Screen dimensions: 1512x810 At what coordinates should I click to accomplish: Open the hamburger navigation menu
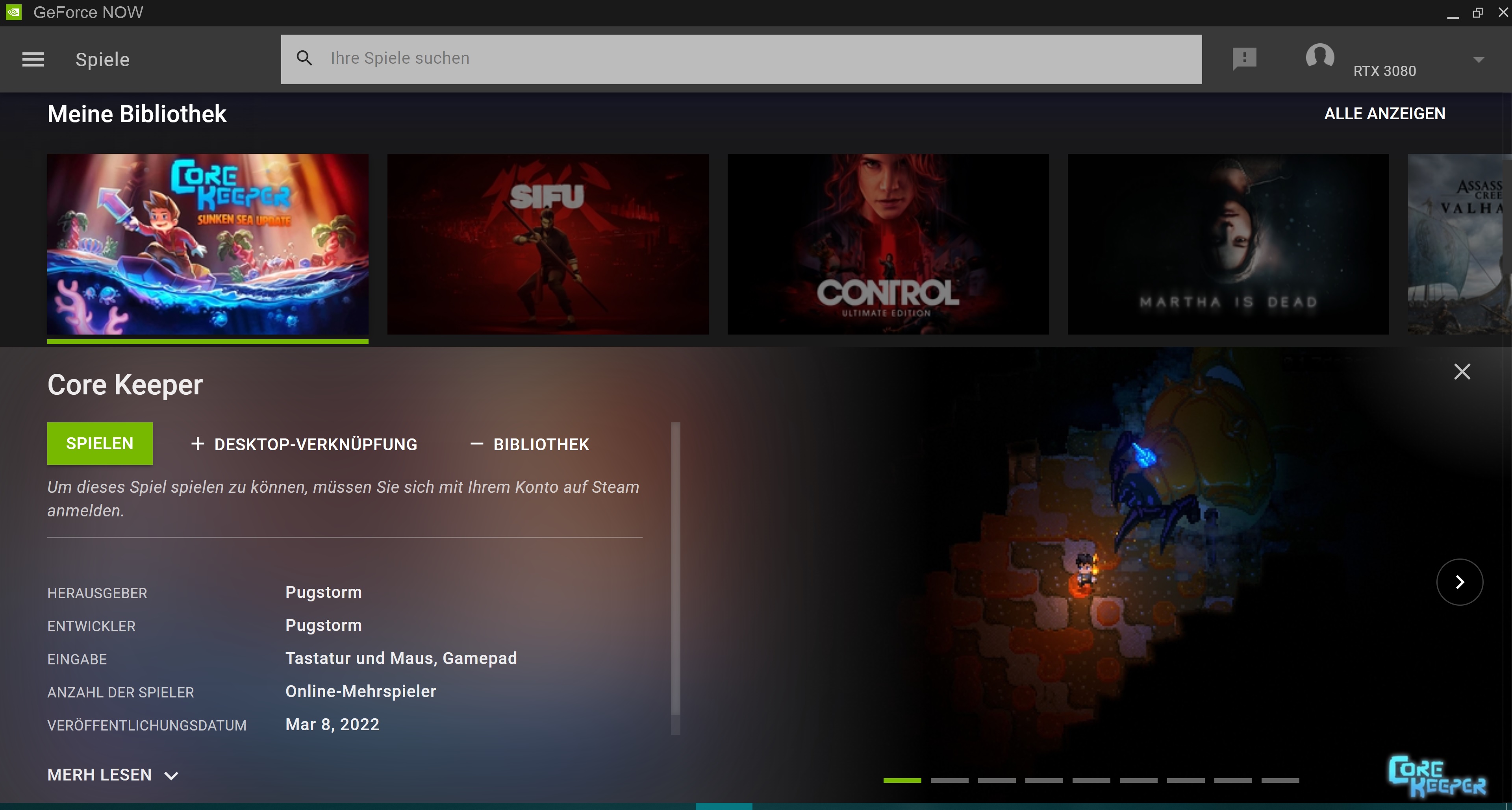(x=33, y=59)
